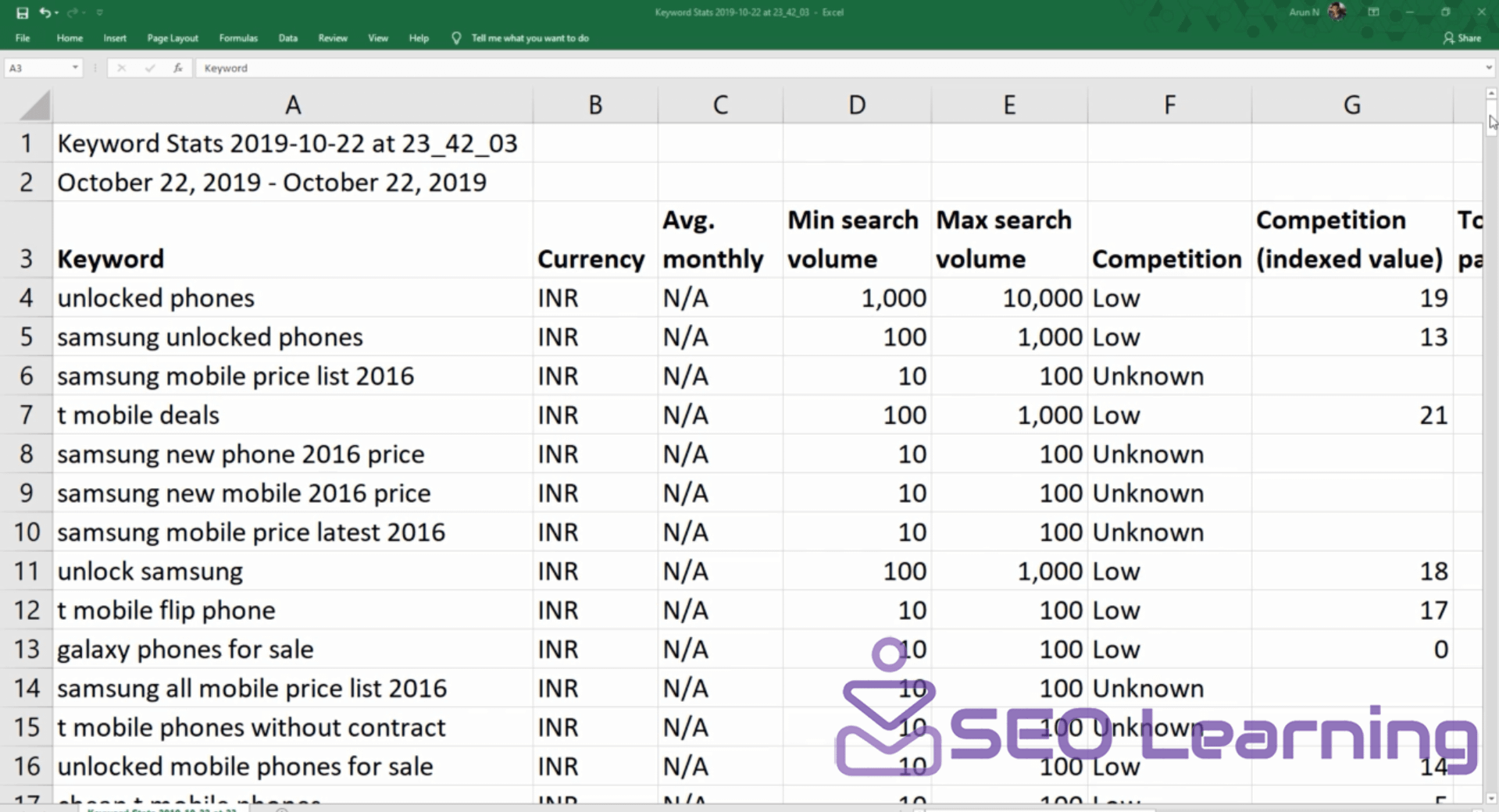1499x812 pixels.
Task: Expand the formula bar chevron
Action: tap(1488, 68)
